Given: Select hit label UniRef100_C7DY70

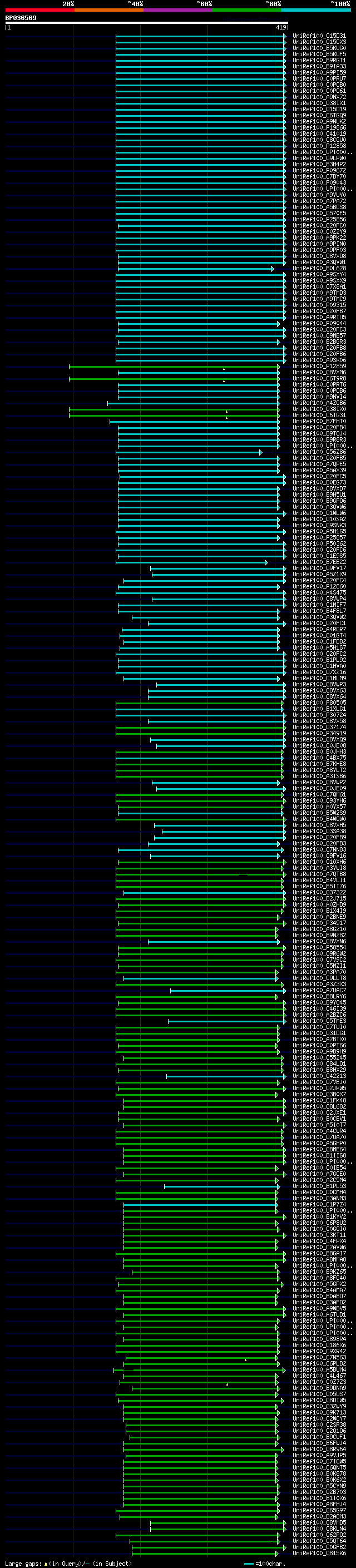Looking at the screenshot, I should click(319, 176).
